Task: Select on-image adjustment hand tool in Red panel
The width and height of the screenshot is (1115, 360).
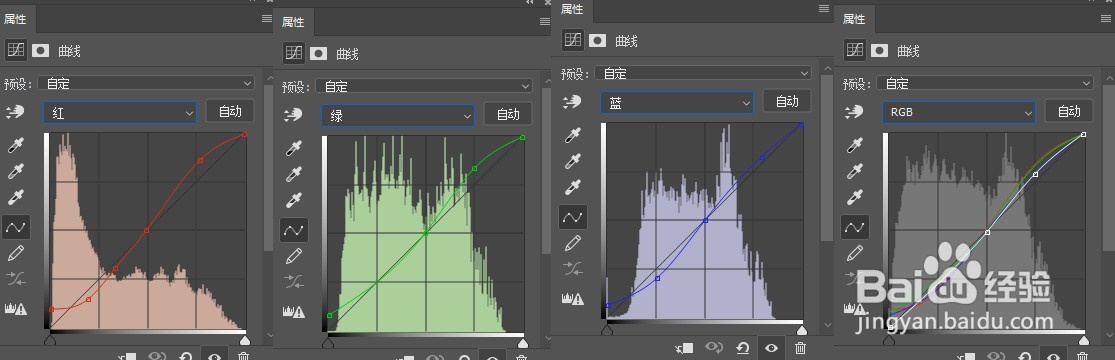Action: [x=14, y=112]
